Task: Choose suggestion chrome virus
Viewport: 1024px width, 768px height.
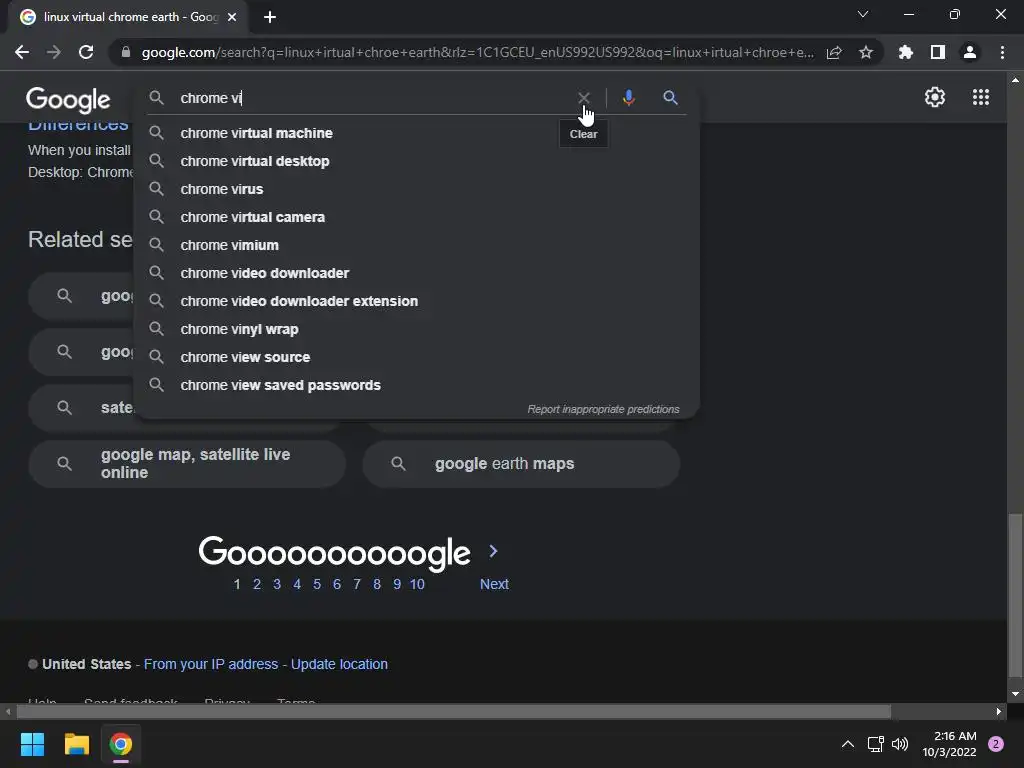Action: (417, 189)
